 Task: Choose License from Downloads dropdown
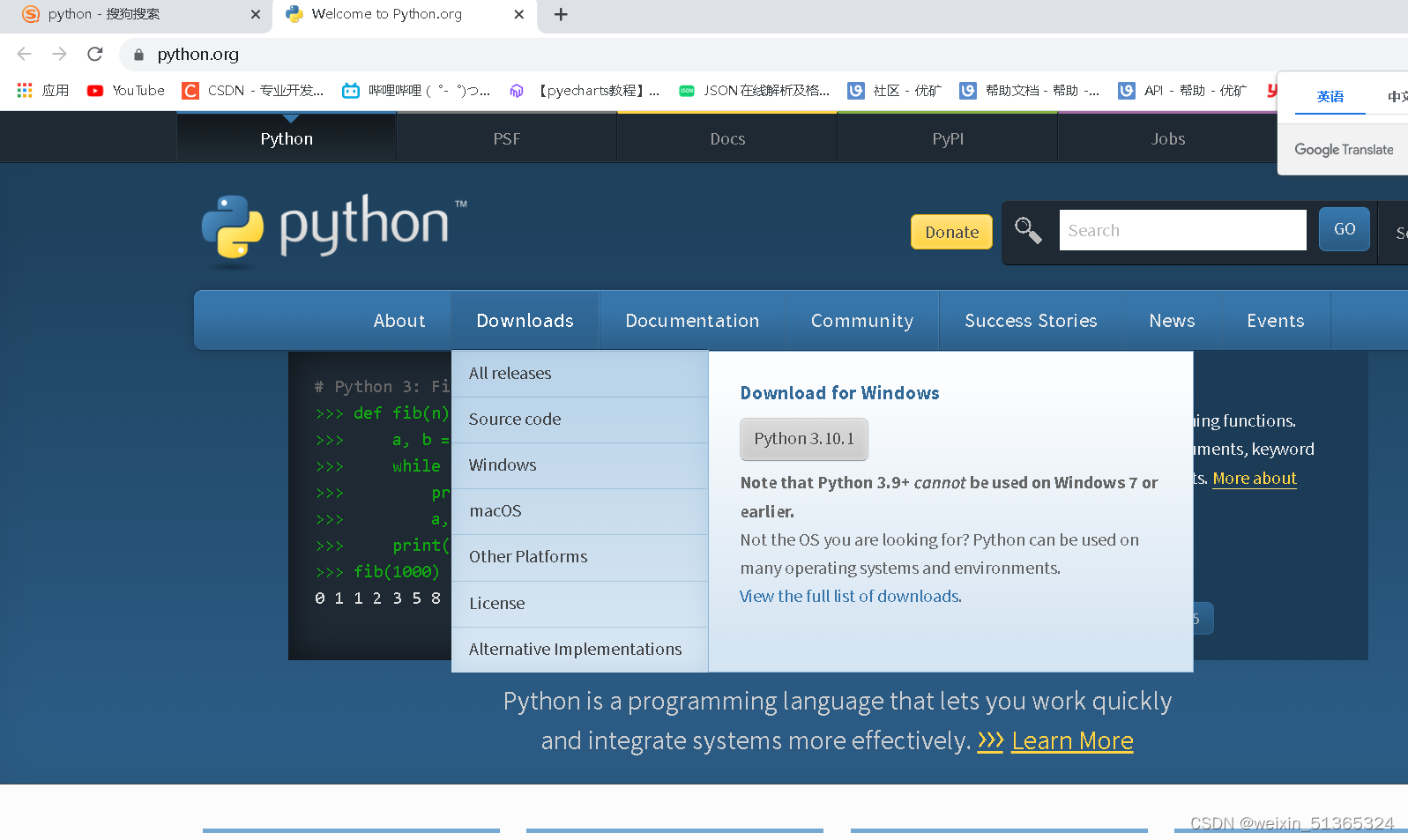(x=579, y=604)
